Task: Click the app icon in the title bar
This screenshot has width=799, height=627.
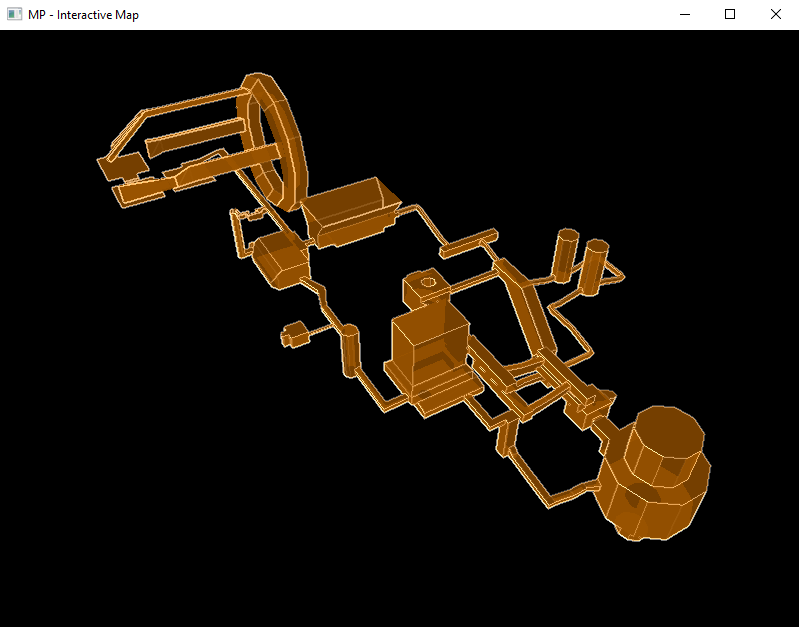Action: (x=14, y=14)
